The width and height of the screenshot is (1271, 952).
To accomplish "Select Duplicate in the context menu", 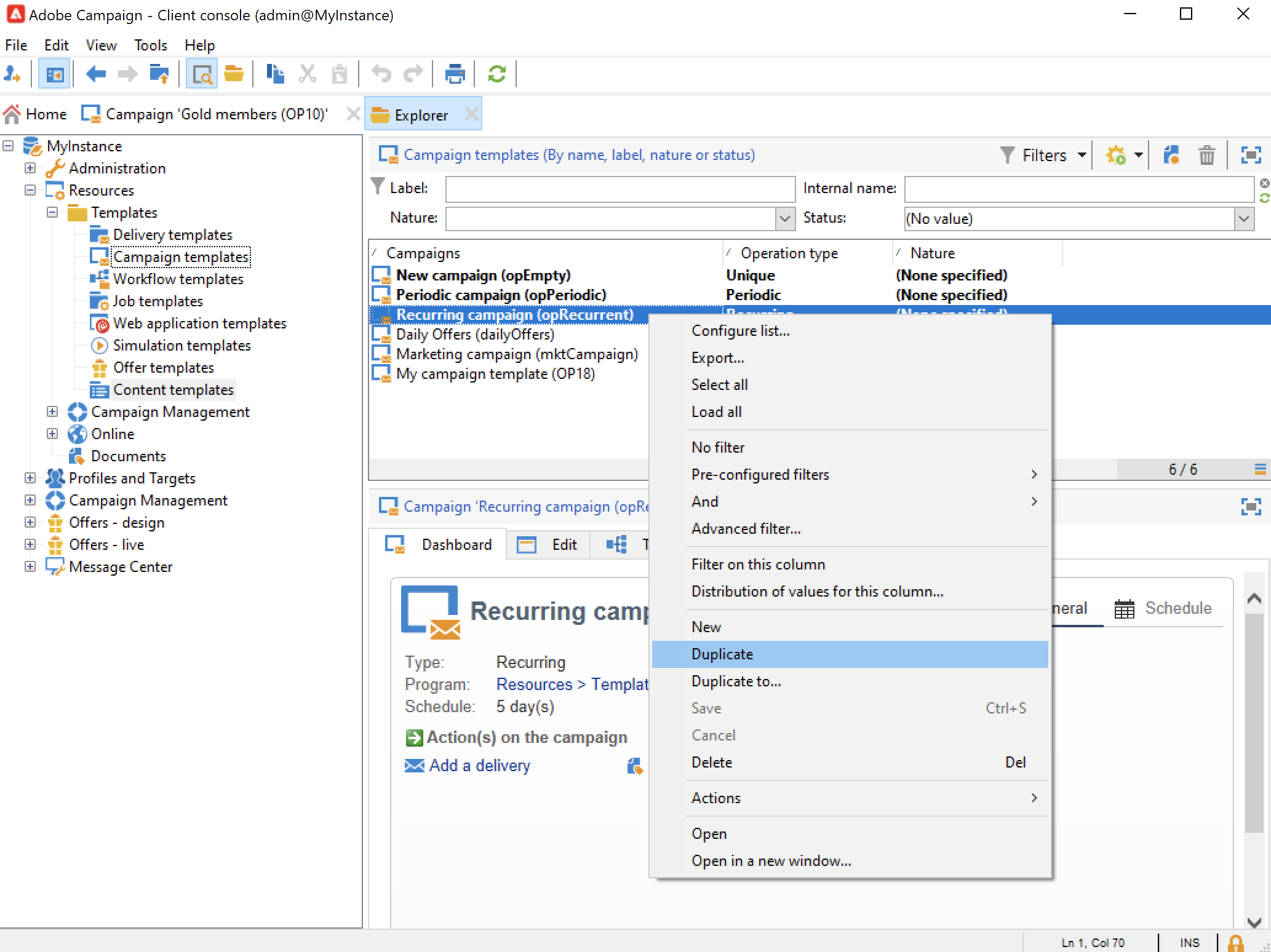I will coord(722,654).
